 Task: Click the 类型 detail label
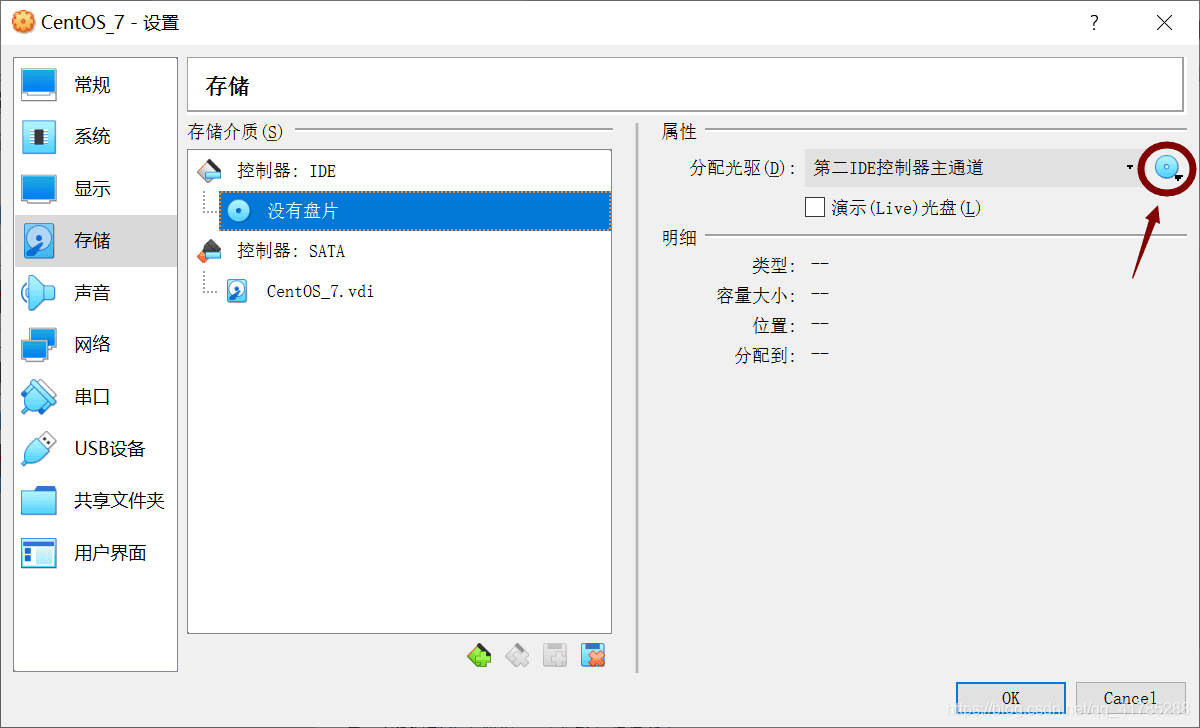click(775, 266)
